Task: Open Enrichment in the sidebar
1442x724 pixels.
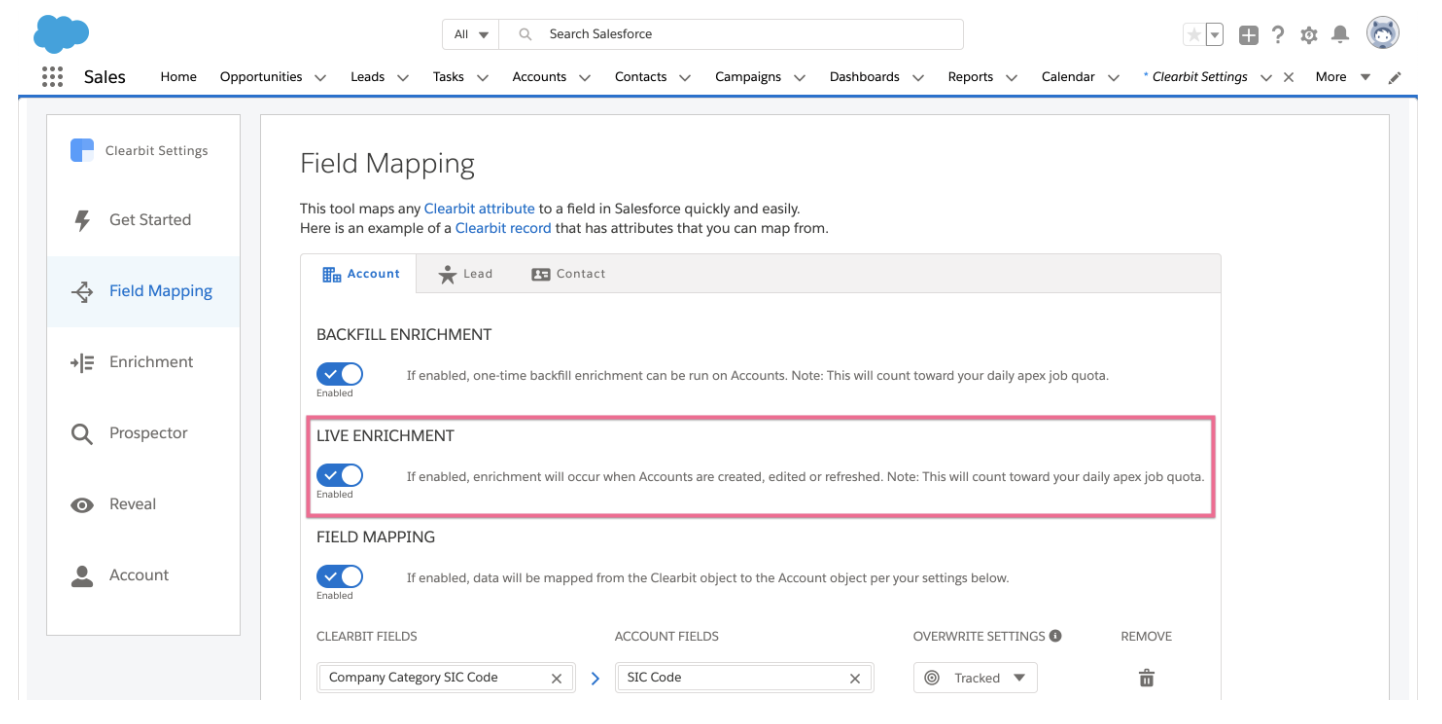Action: pyautogui.click(x=143, y=362)
